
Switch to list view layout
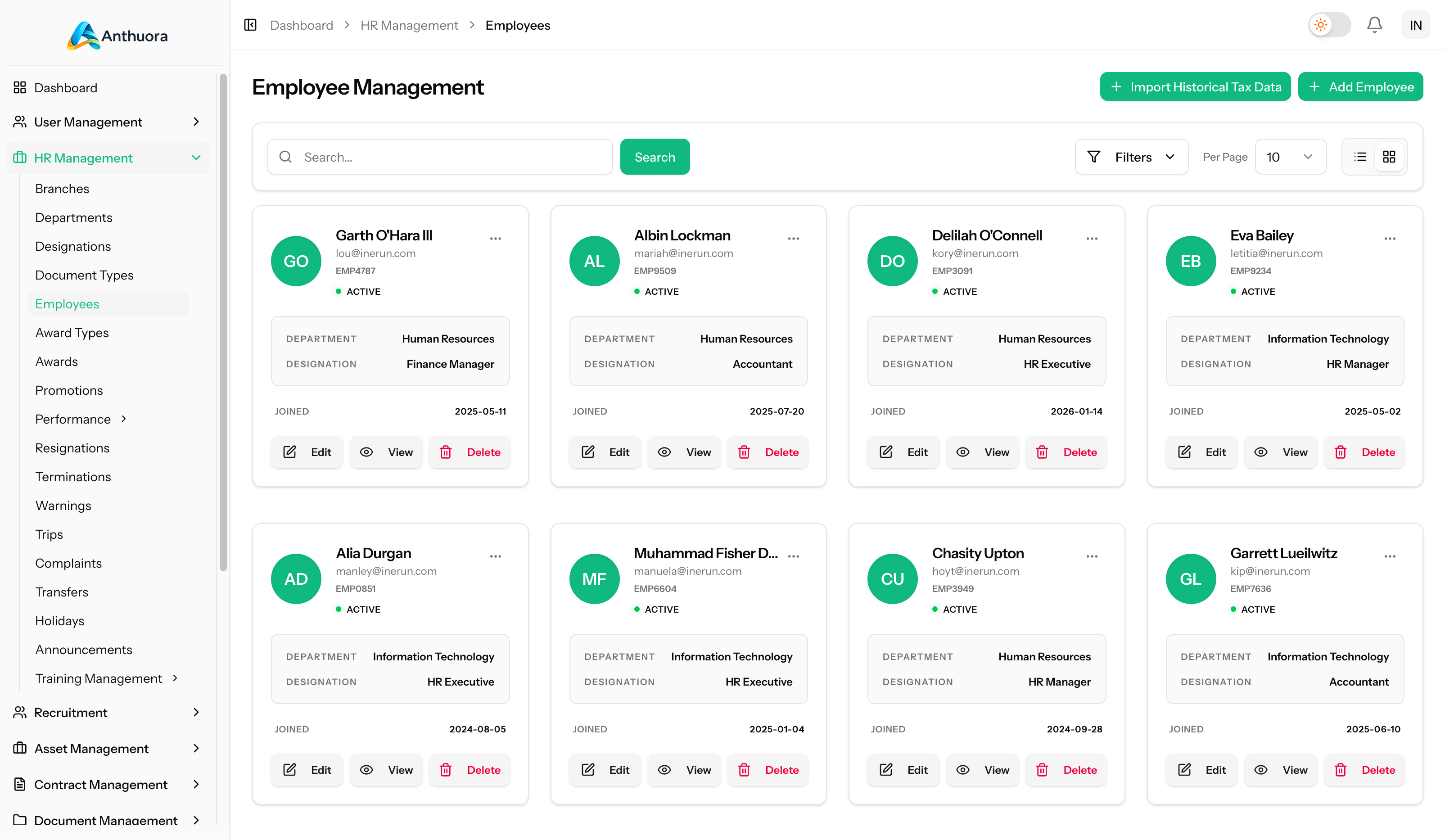pos(1359,157)
